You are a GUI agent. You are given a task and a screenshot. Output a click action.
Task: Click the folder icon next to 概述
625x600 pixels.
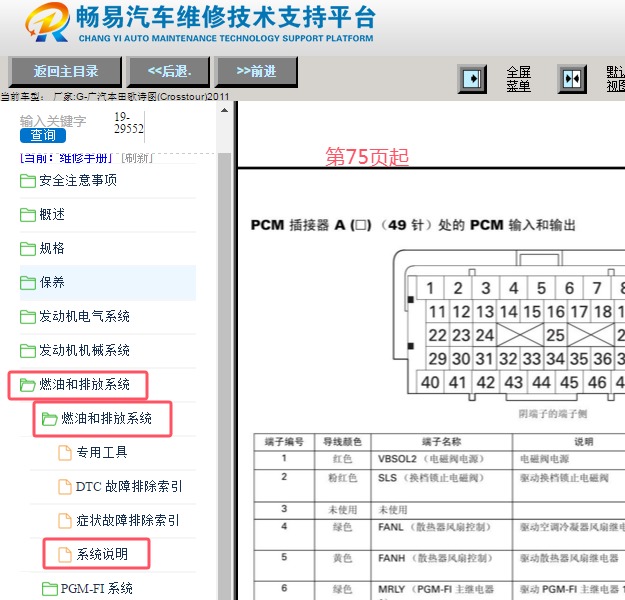click(x=28, y=215)
